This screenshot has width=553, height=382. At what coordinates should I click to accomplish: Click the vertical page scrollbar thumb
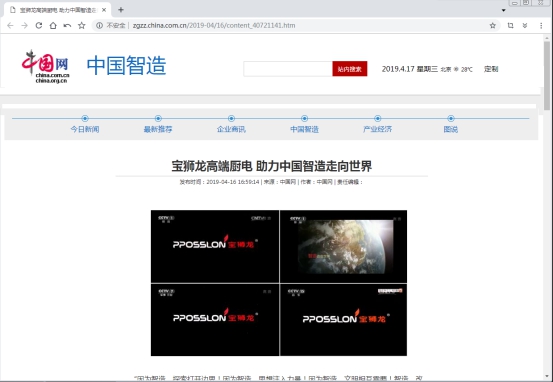[x=547, y=75]
